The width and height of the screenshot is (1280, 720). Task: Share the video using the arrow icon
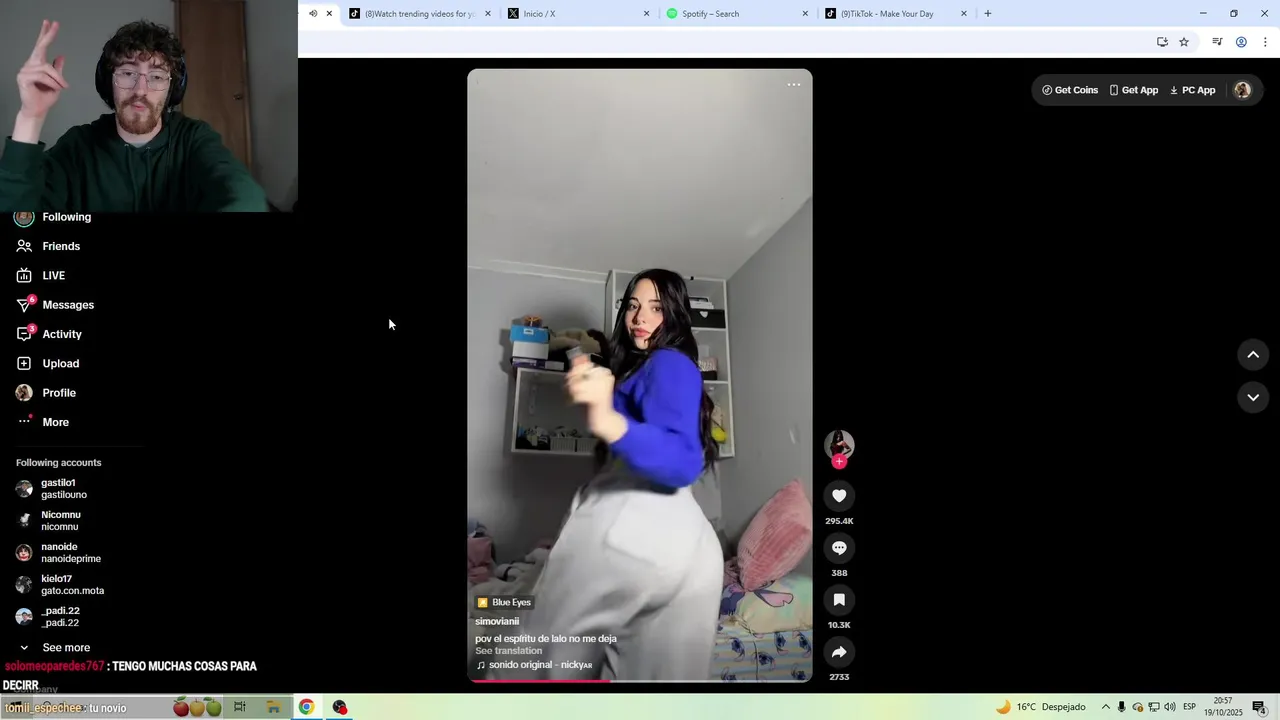pos(839,652)
